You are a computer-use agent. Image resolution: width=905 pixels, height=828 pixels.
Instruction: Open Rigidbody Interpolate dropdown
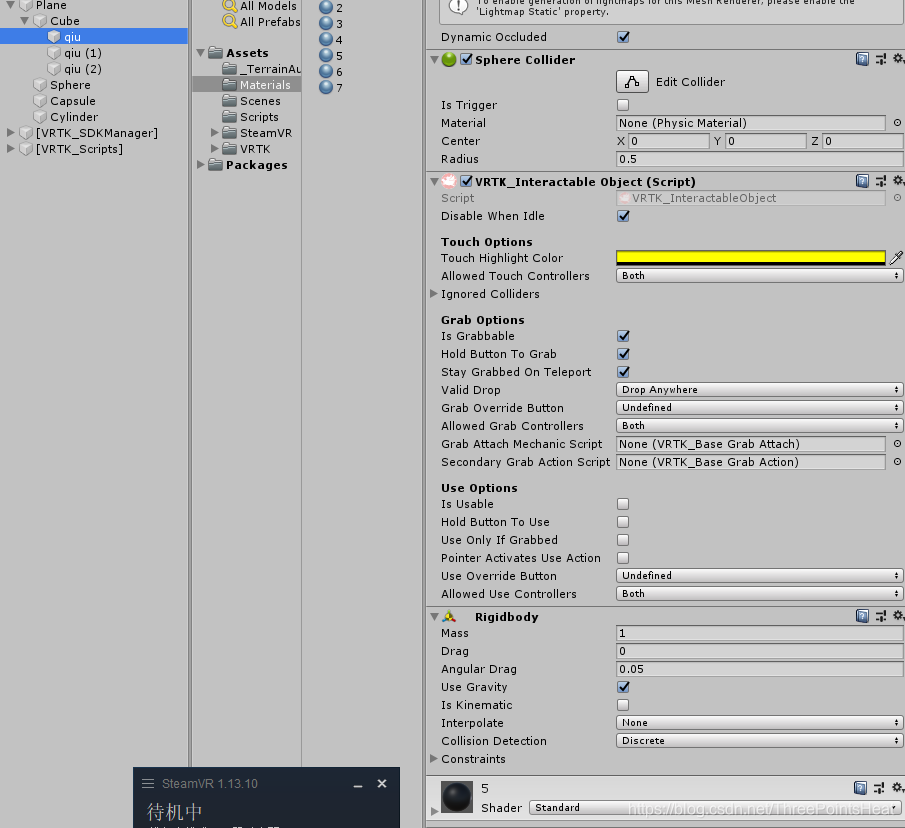coord(759,722)
